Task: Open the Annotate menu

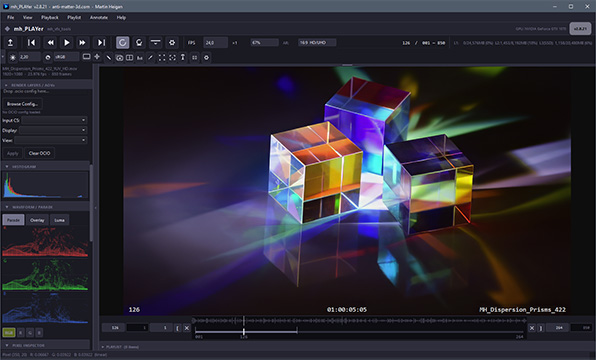Action: tap(99, 17)
